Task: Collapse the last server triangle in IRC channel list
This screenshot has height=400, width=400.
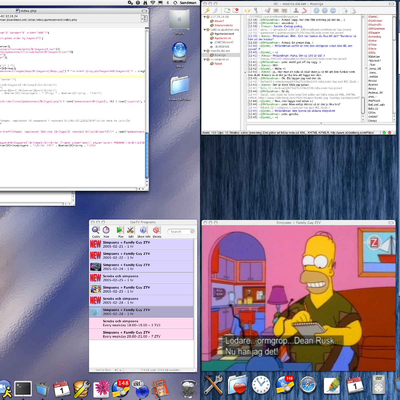Action: click(205, 59)
